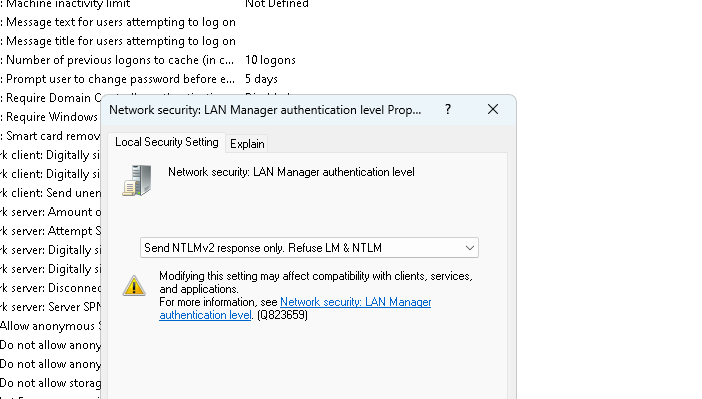Screen dimensions: 702x399
Task: Select 'Machine inactivity limit' policy row
Action: pyautogui.click(x=65, y=4)
